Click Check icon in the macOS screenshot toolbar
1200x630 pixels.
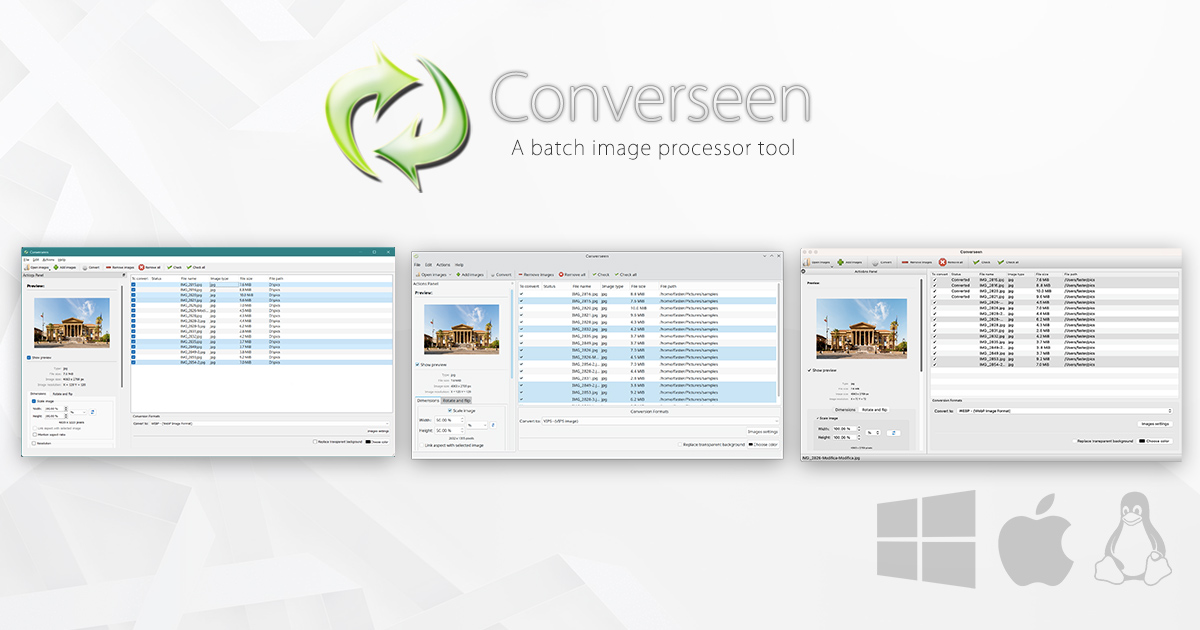point(976,262)
